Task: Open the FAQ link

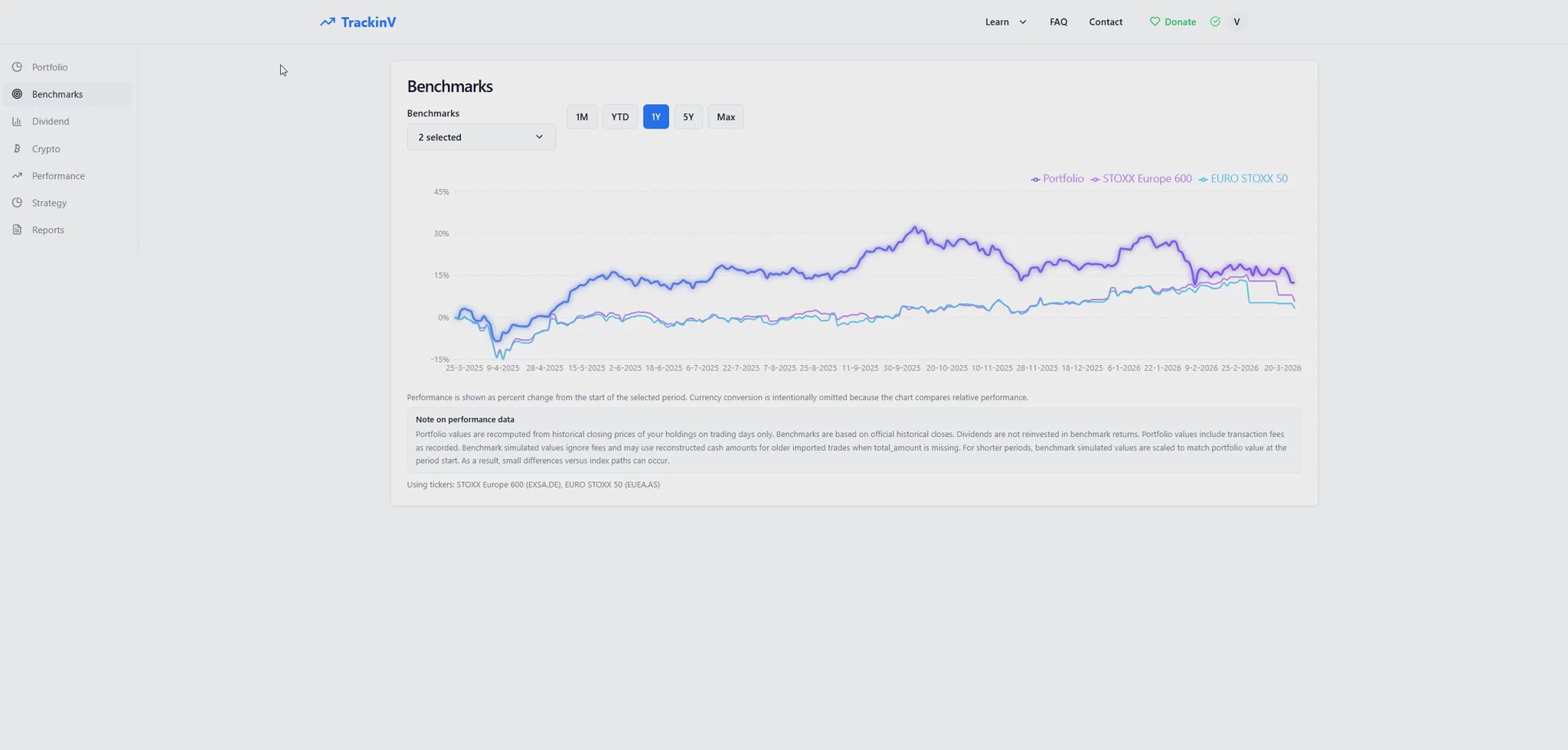Action: tap(1058, 22)
